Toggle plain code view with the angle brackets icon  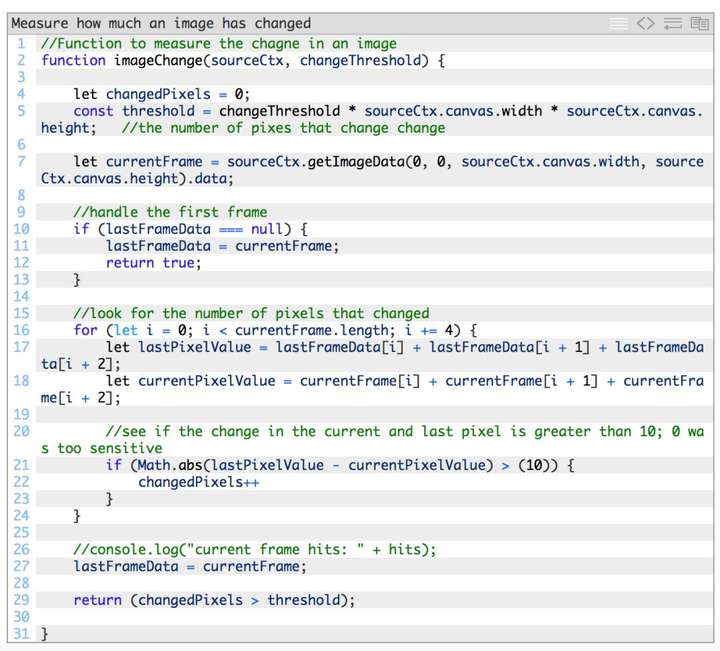pos(646,23)
